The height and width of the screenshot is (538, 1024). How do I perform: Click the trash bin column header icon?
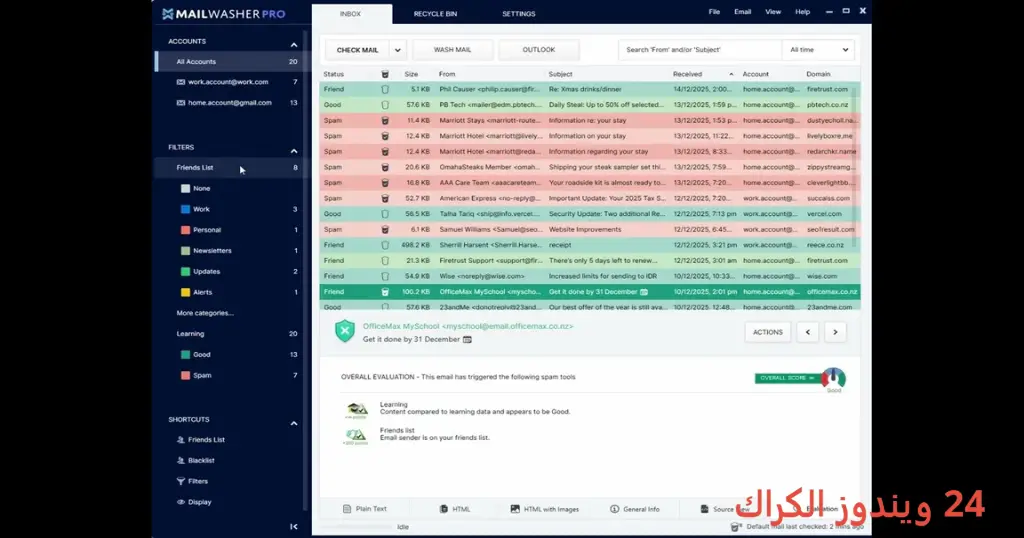tap(385, 74)
